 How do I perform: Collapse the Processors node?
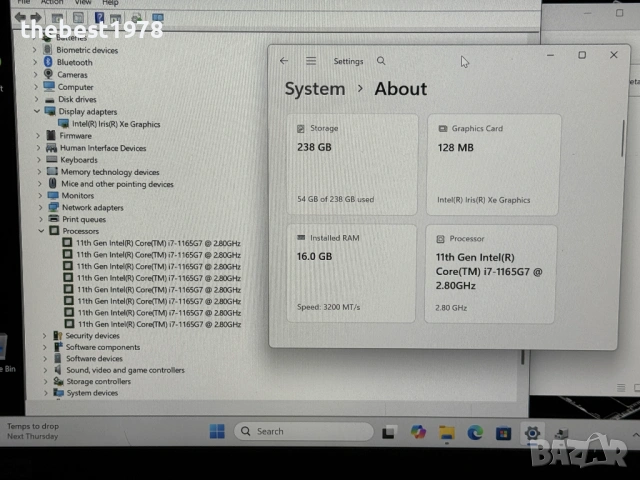[x=41, y=231]
